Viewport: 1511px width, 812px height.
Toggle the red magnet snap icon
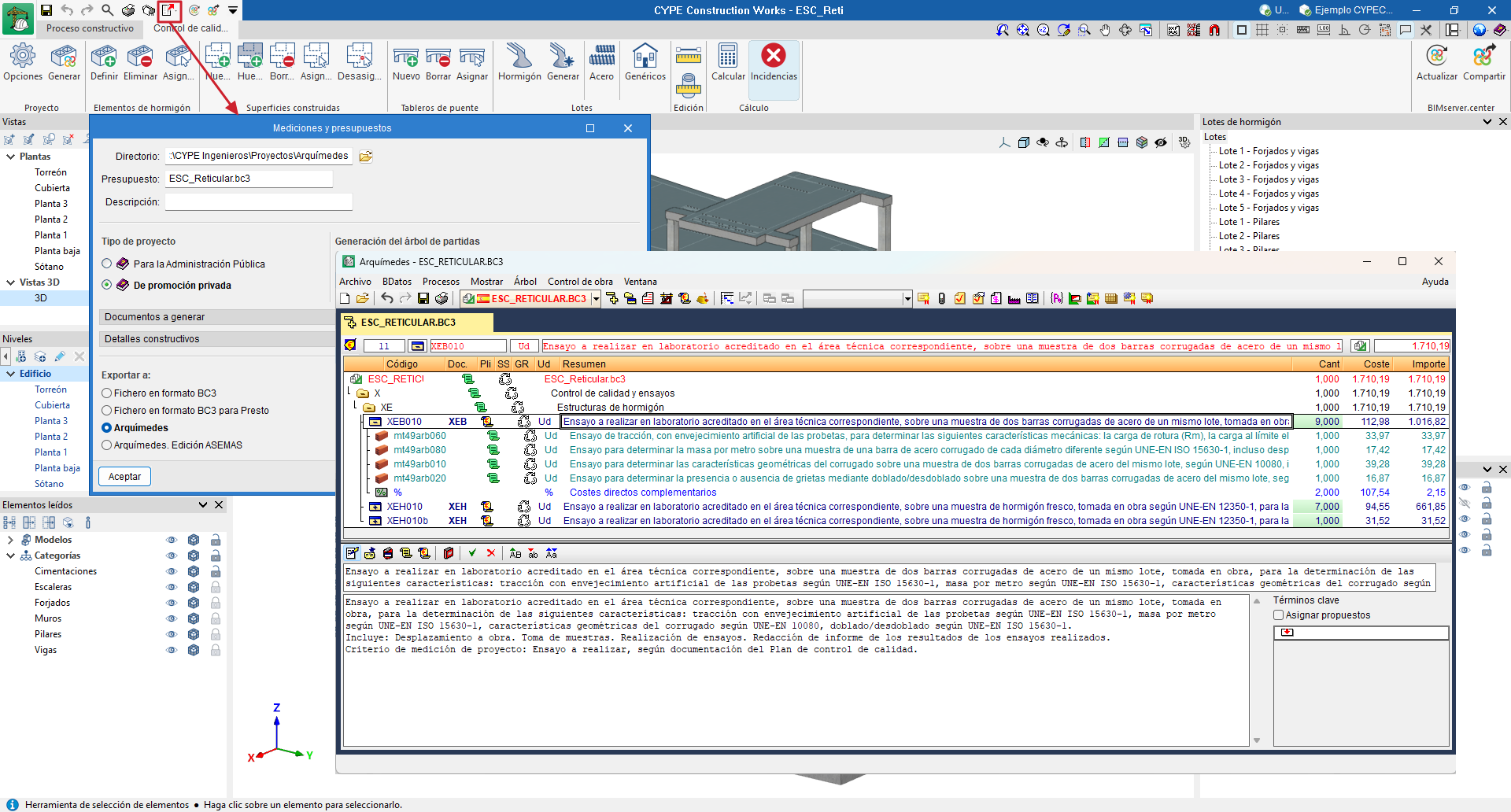click(1214, 30)
